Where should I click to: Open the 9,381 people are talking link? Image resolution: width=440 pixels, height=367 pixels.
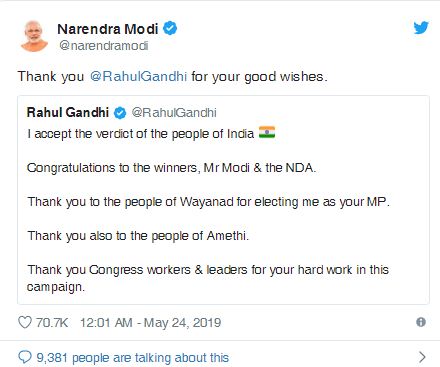(x=133, y=358)
